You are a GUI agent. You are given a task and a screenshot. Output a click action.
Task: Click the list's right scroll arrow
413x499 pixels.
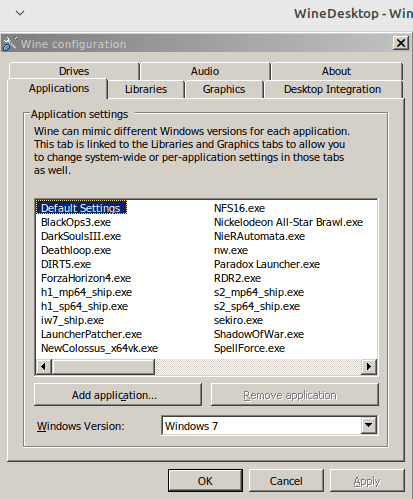pyautogui.click(x=369, y=367)
